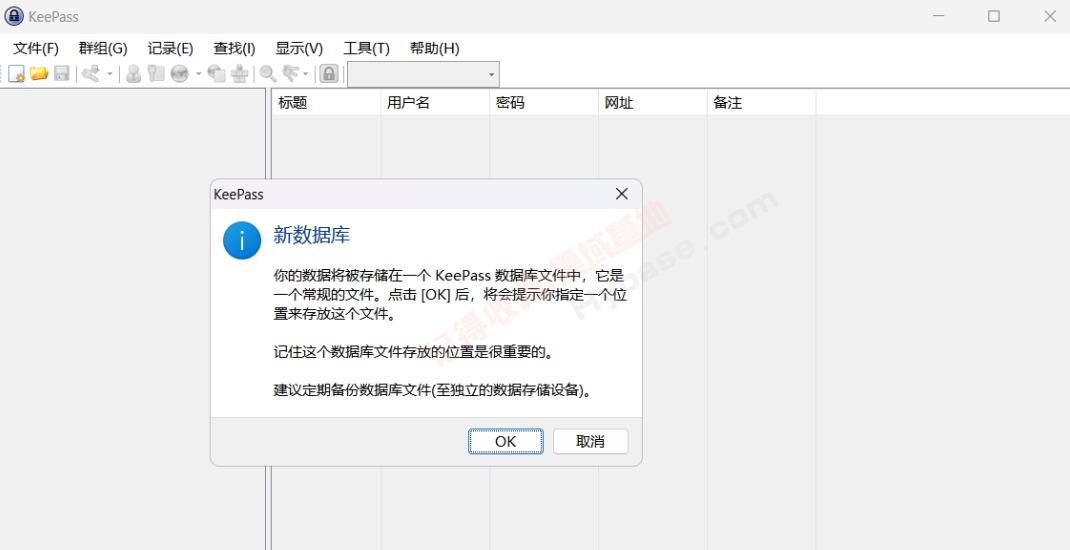Click the 取消 button in the dialog
The width and height of the screenshot is (1070, 550).
click(590, 442)
